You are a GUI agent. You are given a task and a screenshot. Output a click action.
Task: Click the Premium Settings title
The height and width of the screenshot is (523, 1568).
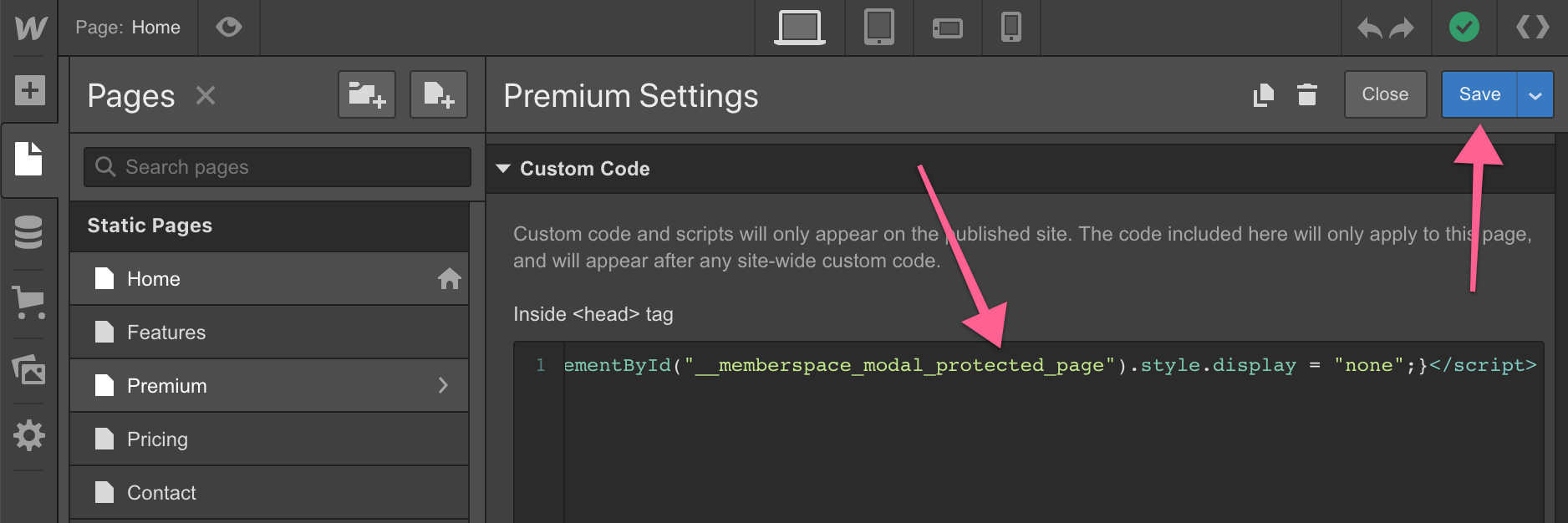(x=631, y=95)
